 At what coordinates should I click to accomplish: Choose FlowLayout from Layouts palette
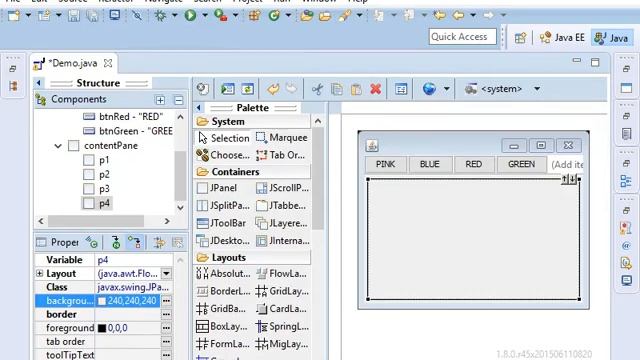coord(282,273)
